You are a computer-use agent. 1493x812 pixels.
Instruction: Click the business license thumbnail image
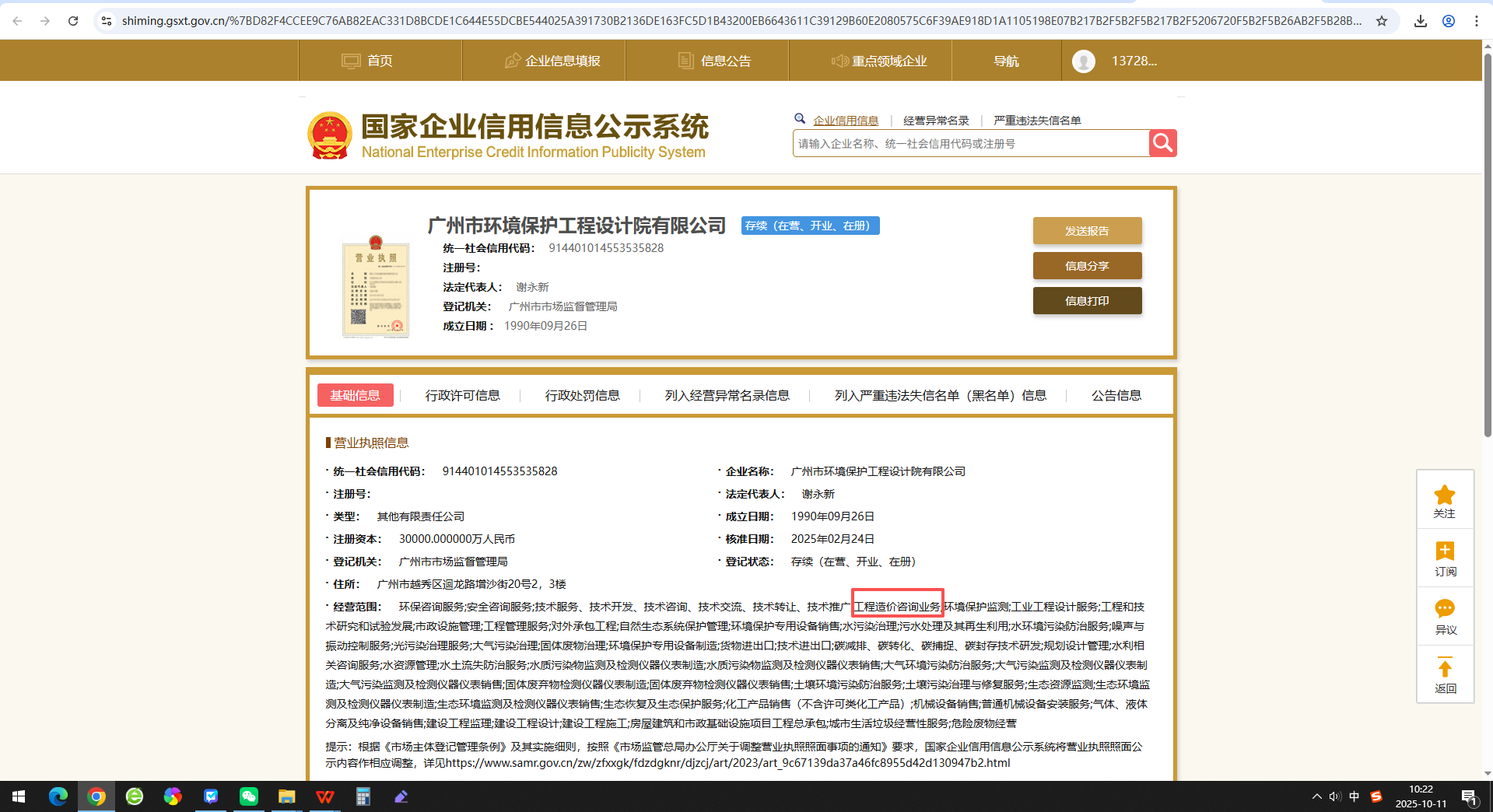375,289
